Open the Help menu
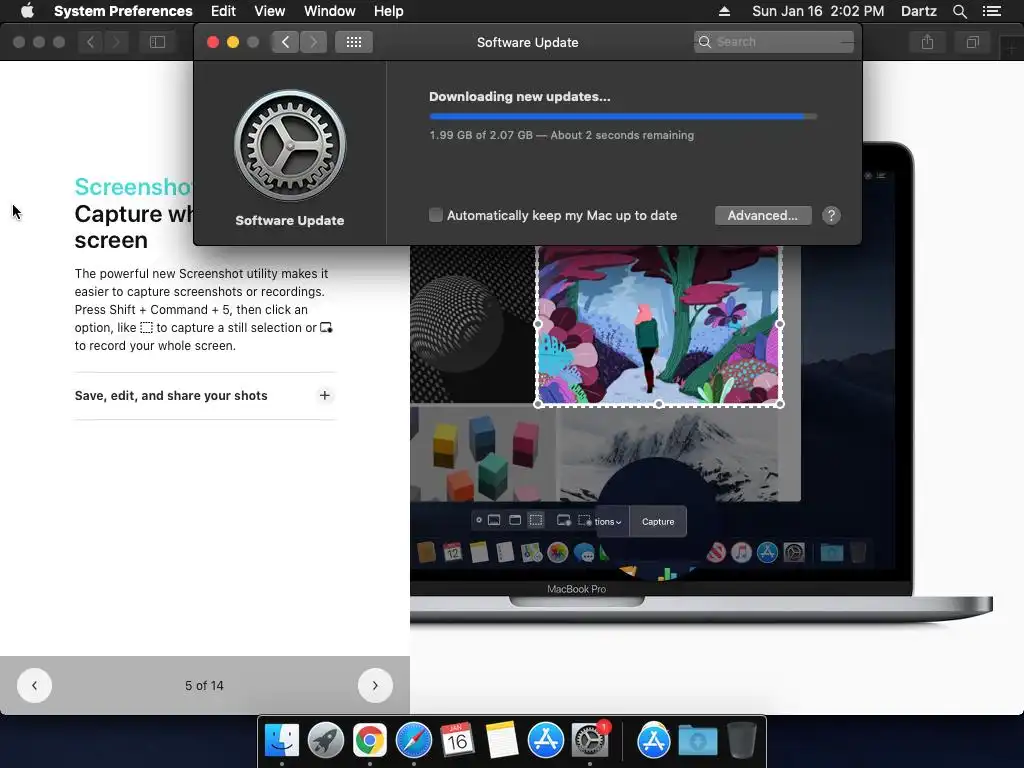 (x=389, y=11)
